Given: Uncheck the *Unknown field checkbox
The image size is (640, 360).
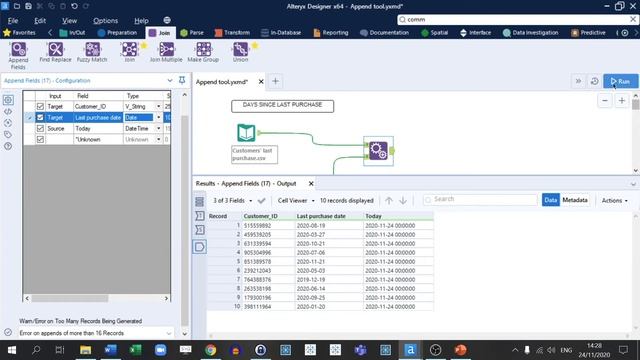Looking at the screenshot, I should [x=40, y=140].
